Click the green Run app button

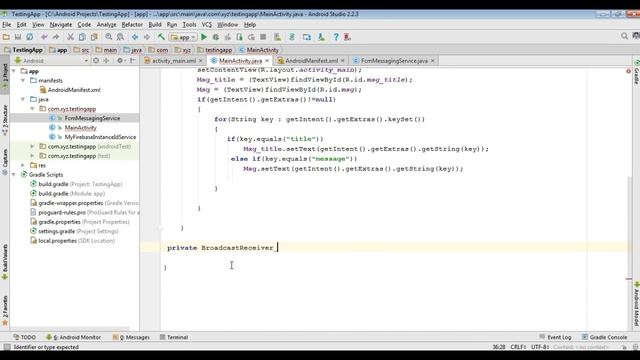click(204, 37)
